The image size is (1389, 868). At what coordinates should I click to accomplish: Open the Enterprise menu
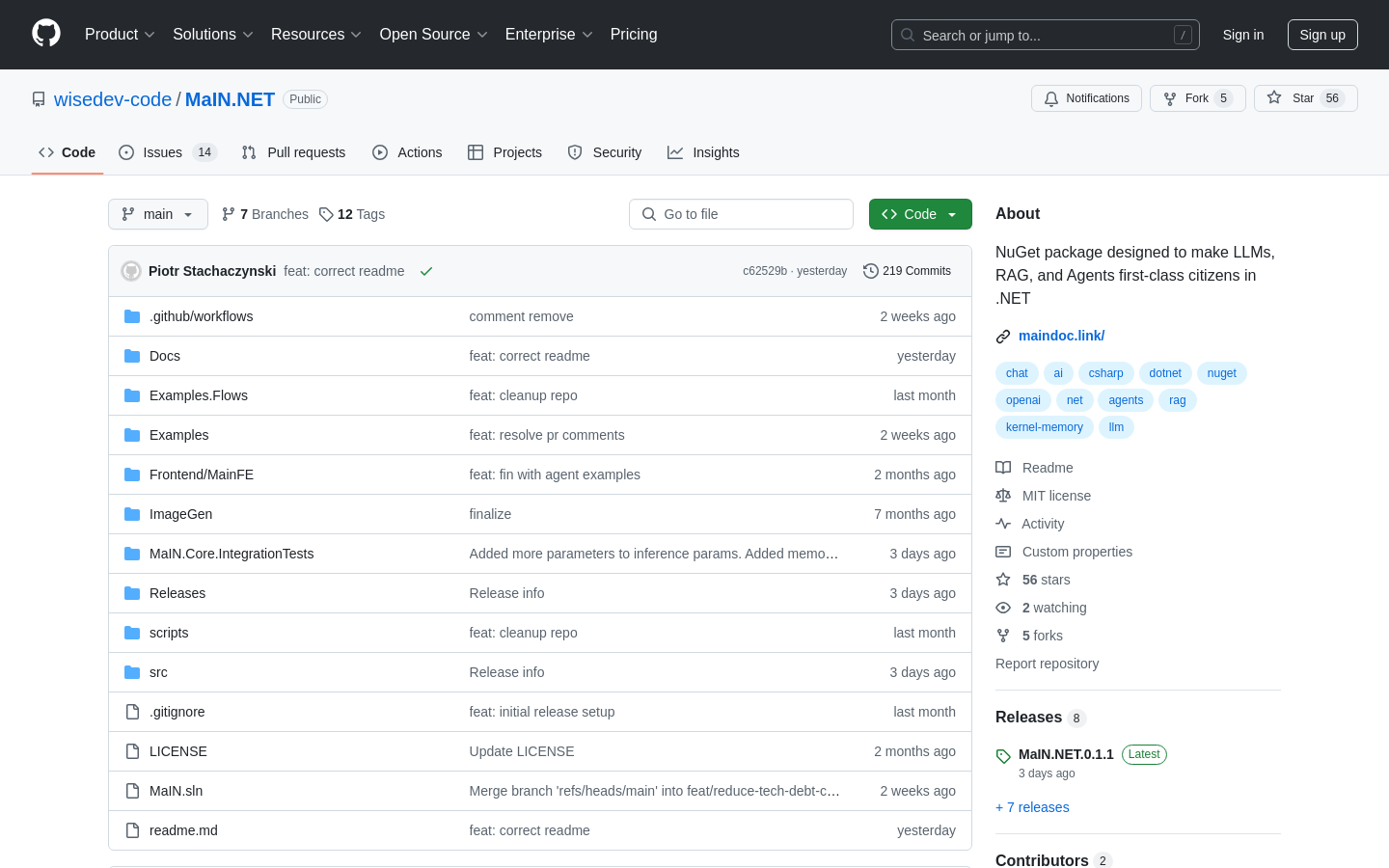[549, 35]
